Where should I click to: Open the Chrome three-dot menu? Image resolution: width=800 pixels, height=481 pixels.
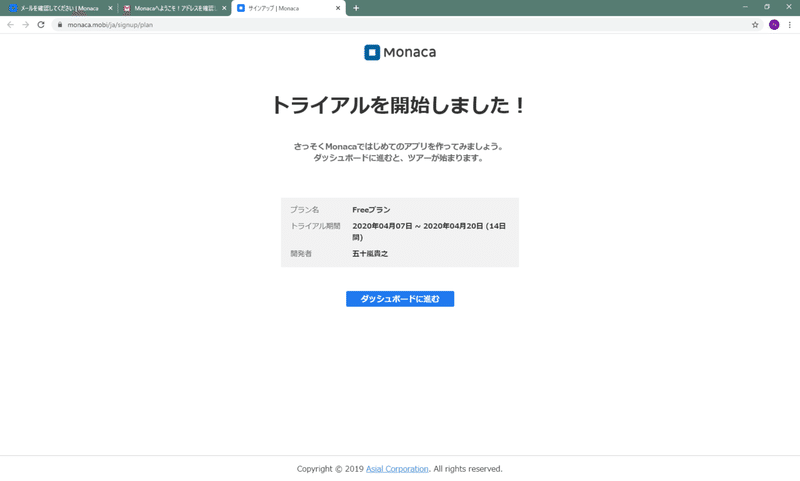pyautogui.click(x=789, y=24)
